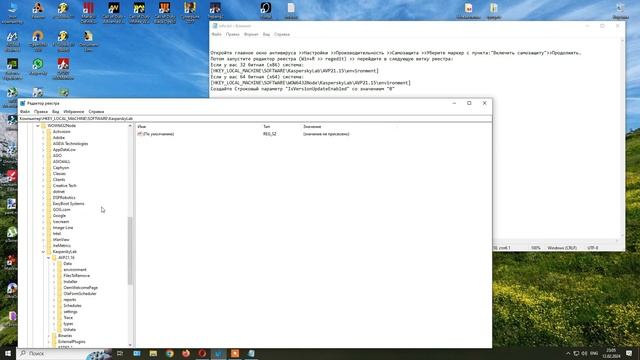Click the REG_SZ type cell
This screenshot has width=640, height=360.
269,134
